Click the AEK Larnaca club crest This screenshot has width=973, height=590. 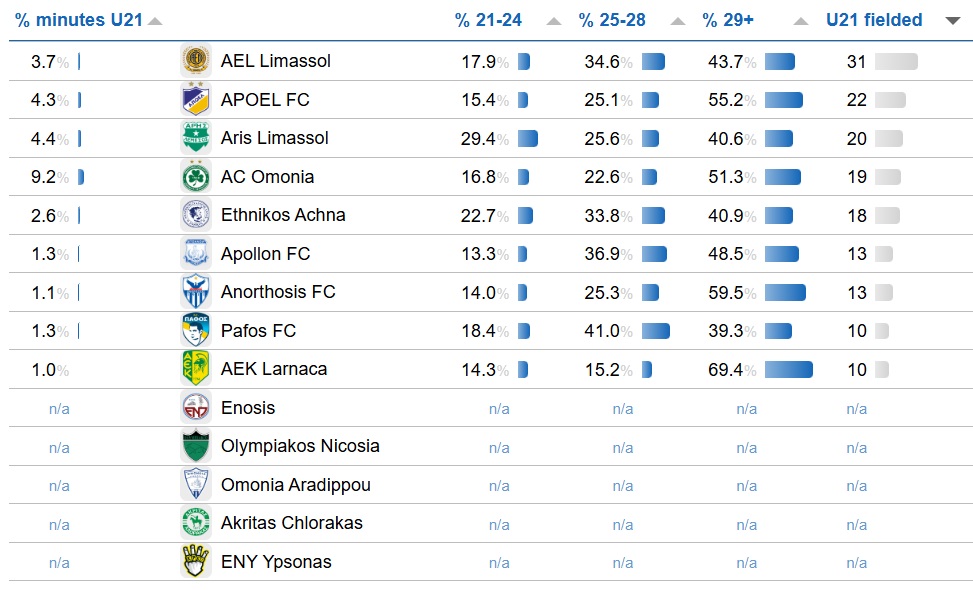click(x=196, y=369)
